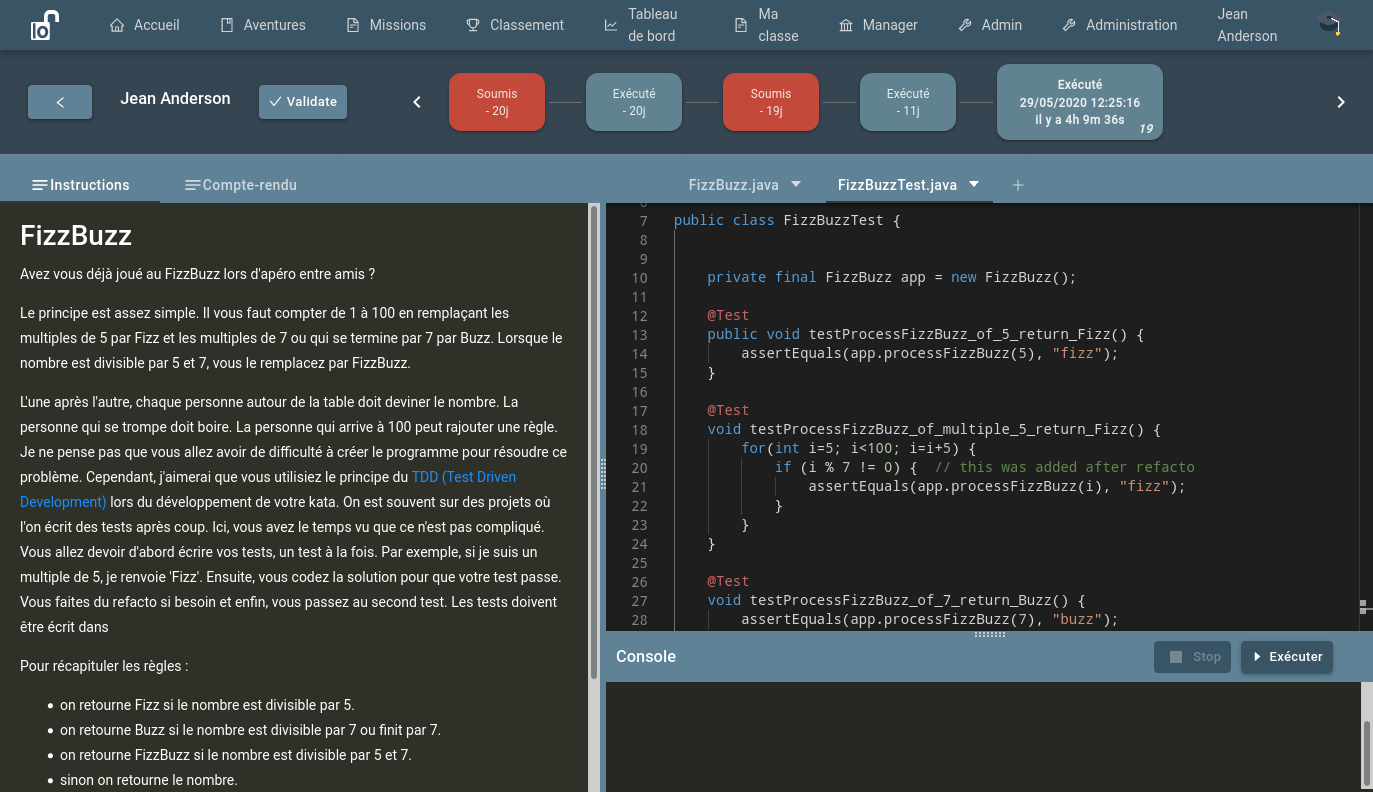This screenshot has width=1373, height=792.
Task: Select the Exécuté -20j timeline step
Action: [x=634, y=102]
